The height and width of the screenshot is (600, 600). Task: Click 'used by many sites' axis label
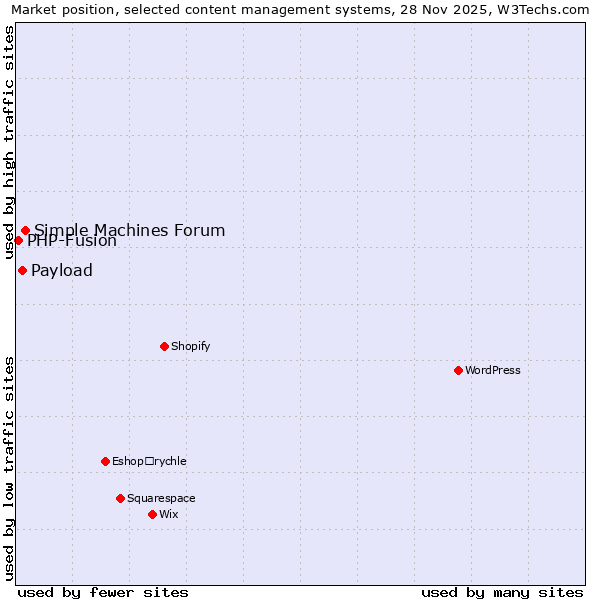(x=502, y=593)
